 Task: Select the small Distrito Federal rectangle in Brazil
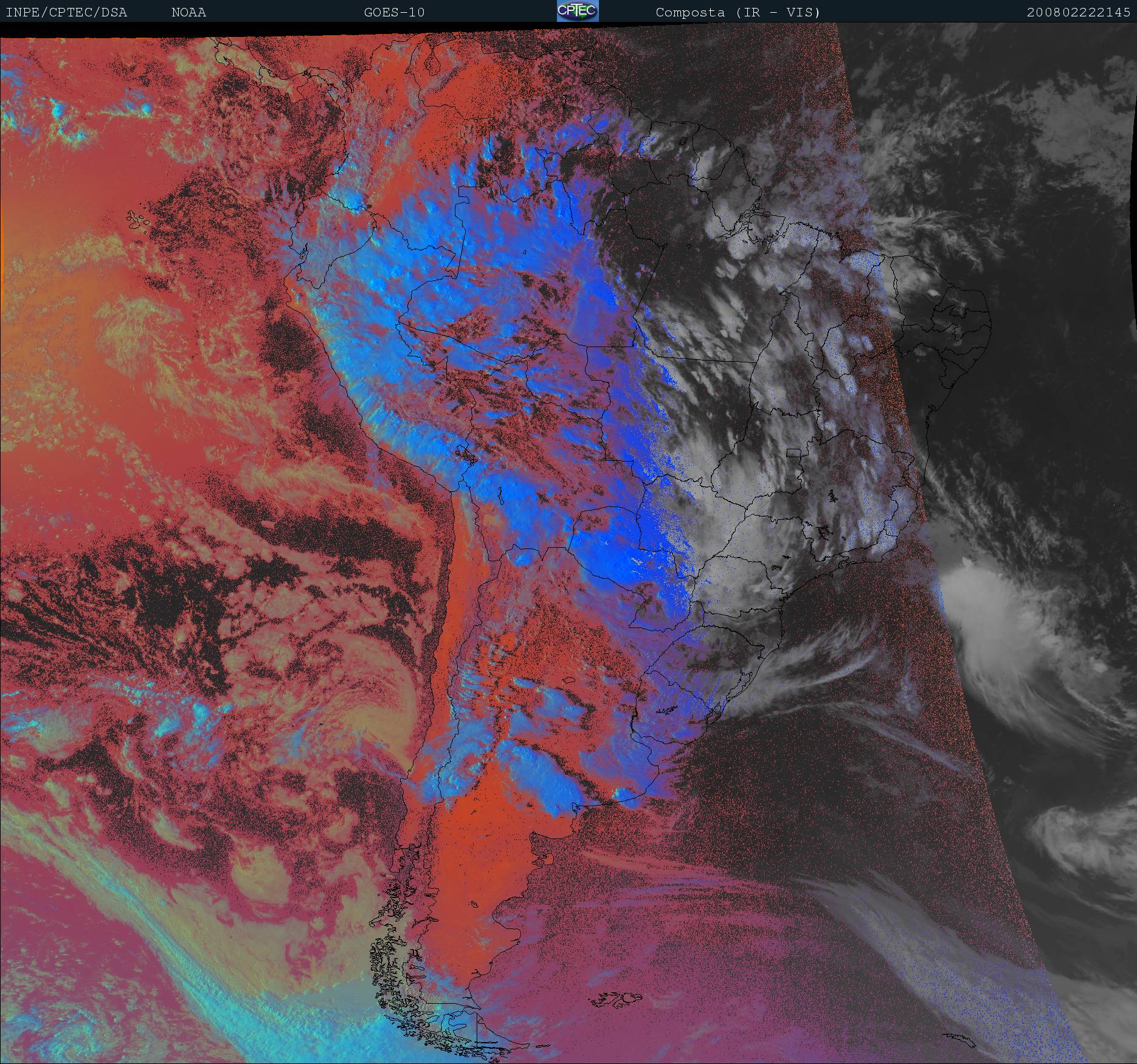[793, 453]
